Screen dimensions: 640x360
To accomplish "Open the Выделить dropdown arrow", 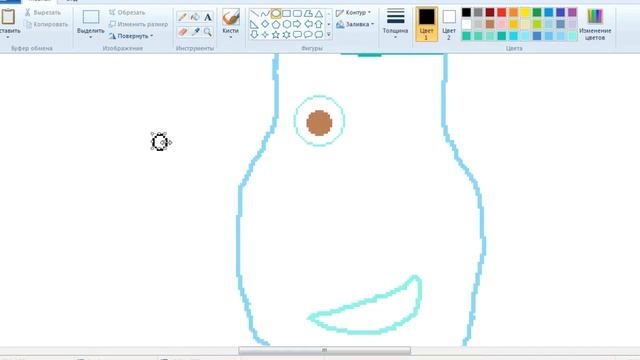I will click(x=91, y=38).
